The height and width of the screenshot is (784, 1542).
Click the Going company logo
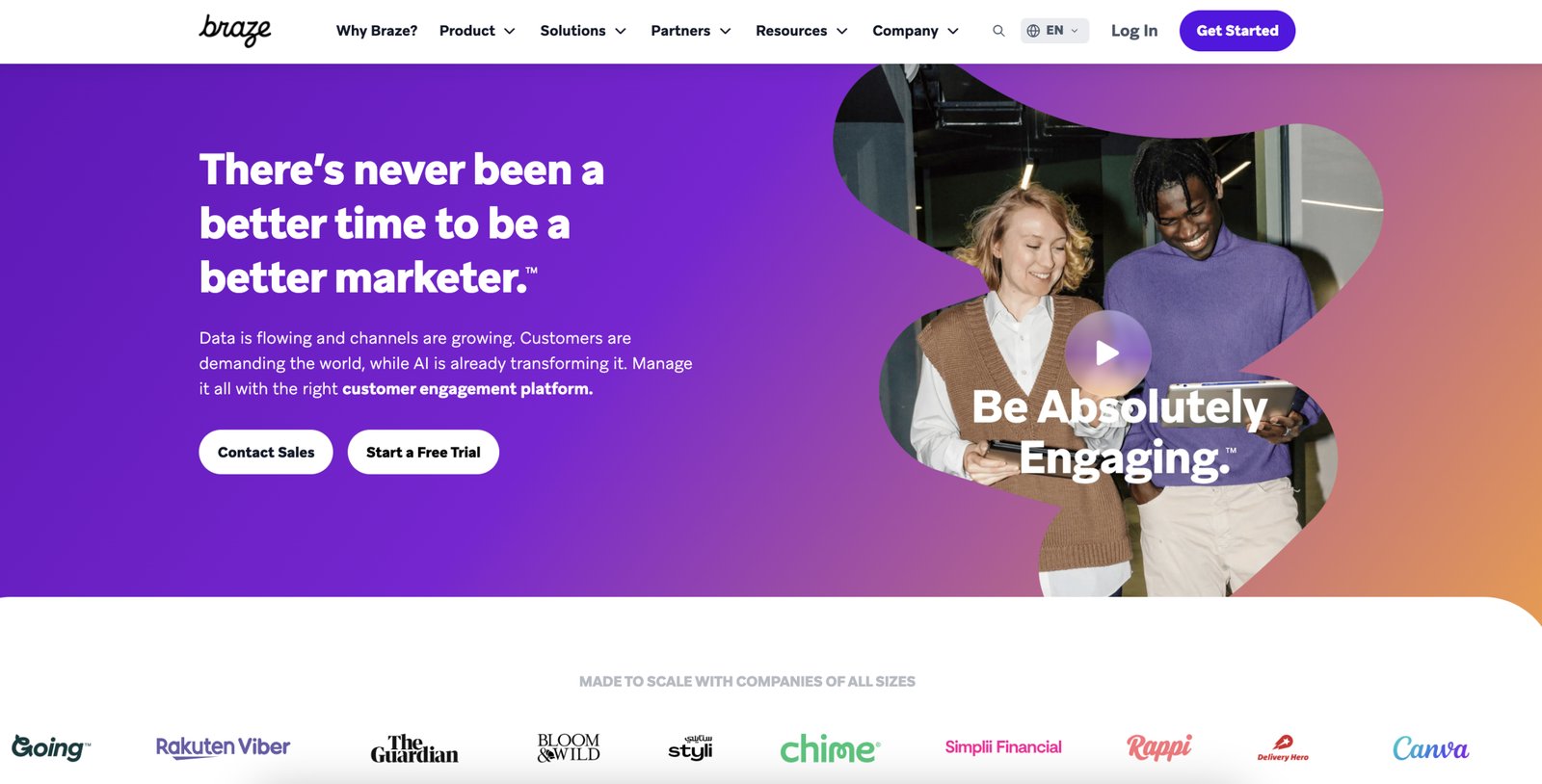[x=51, y=746]
